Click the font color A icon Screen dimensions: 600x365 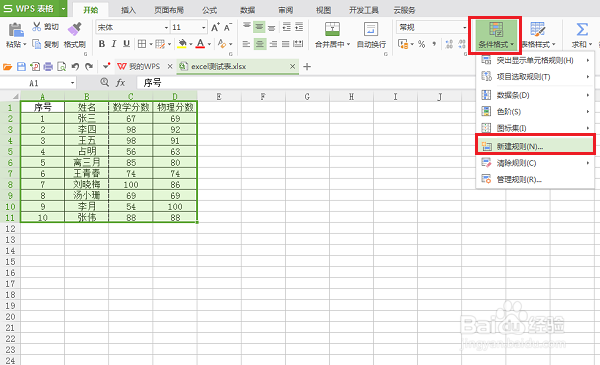[x=200, y=44]
